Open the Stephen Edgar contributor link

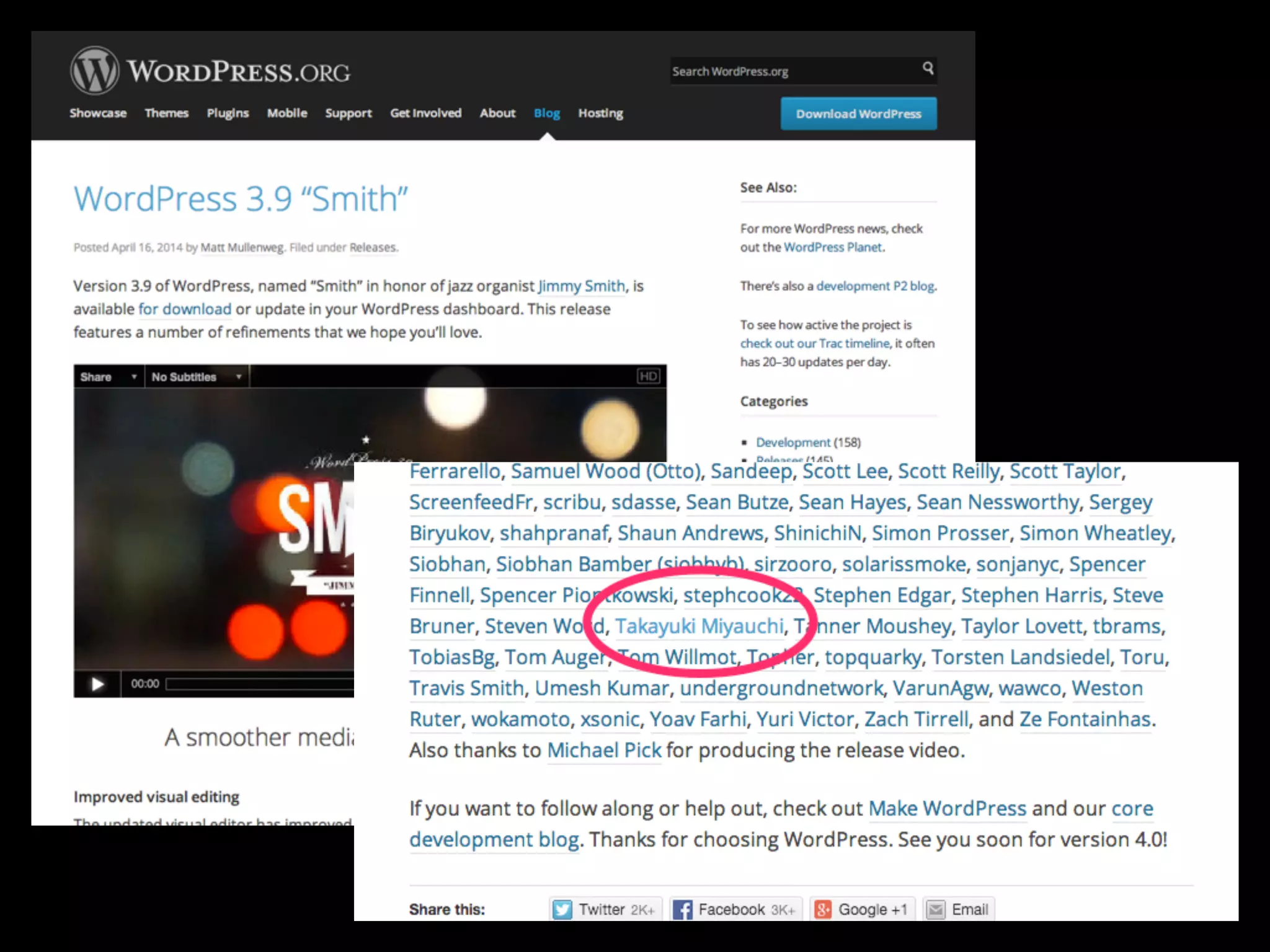(x=882, y=595)
